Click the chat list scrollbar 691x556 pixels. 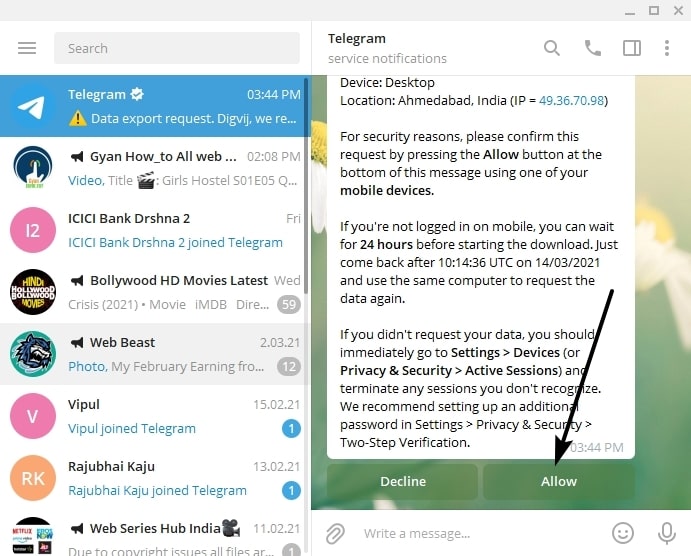tap(306, 185)
